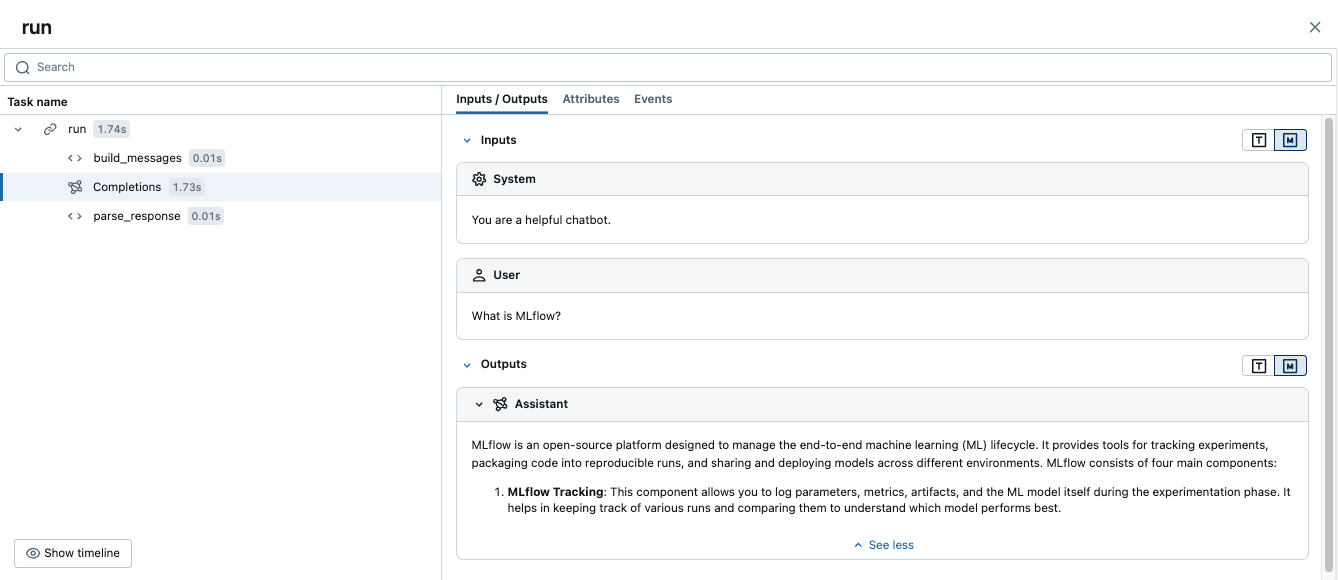The width and height of the screenshot is (1338, 580).
Task: Switch Inputs to plain text view
Action: 1259,140
